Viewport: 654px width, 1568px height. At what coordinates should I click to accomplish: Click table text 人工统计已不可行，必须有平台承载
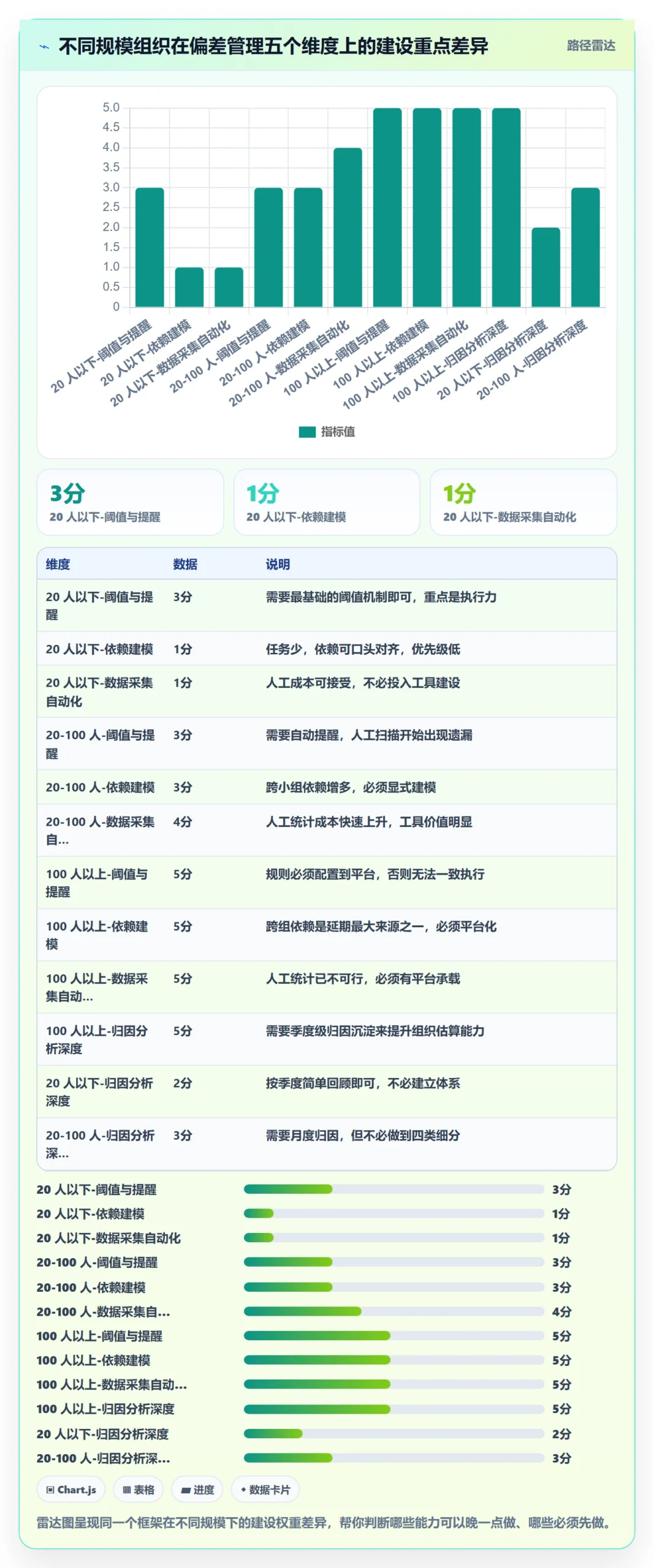363,979
